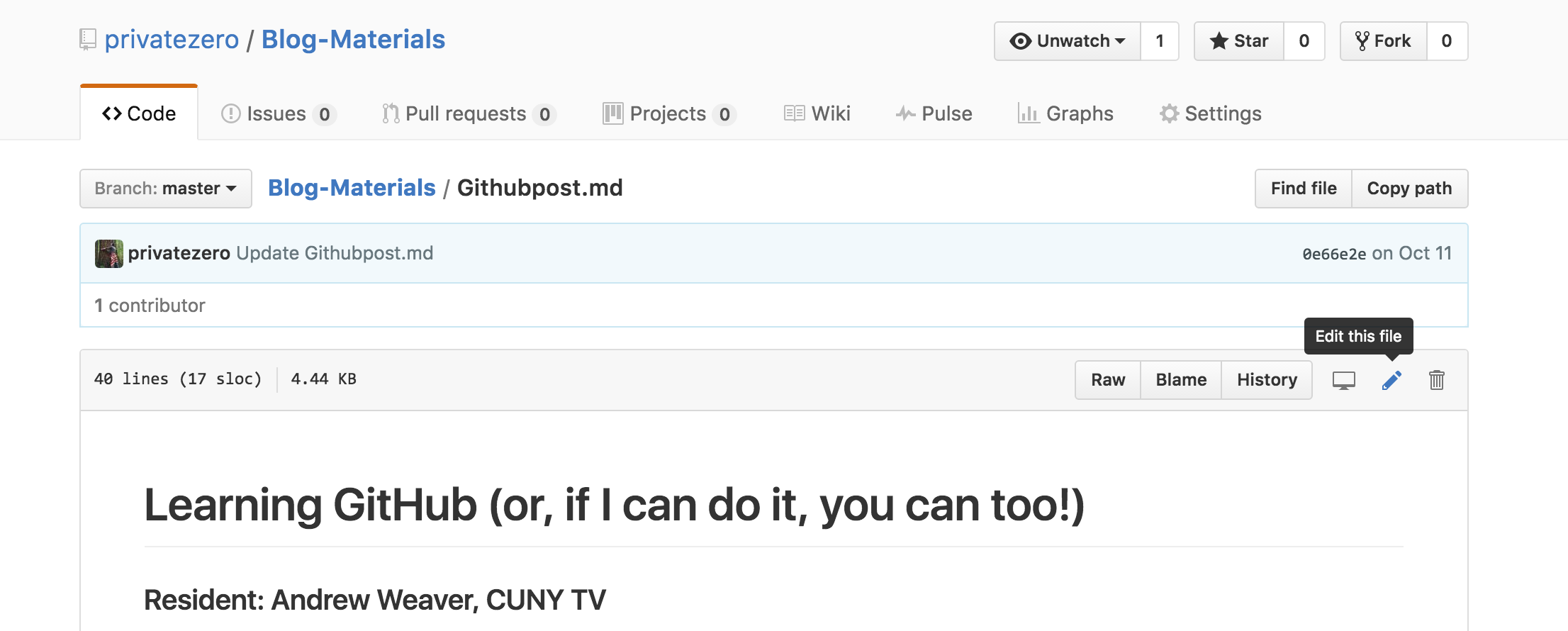Go to the Pulse tab

[934, 113]
